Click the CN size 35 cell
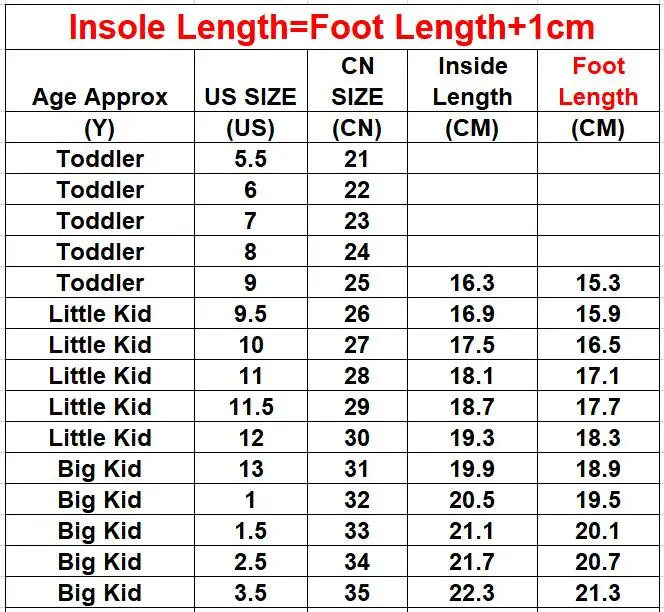The height and width of the screenshot is (612, 664). 357,593
